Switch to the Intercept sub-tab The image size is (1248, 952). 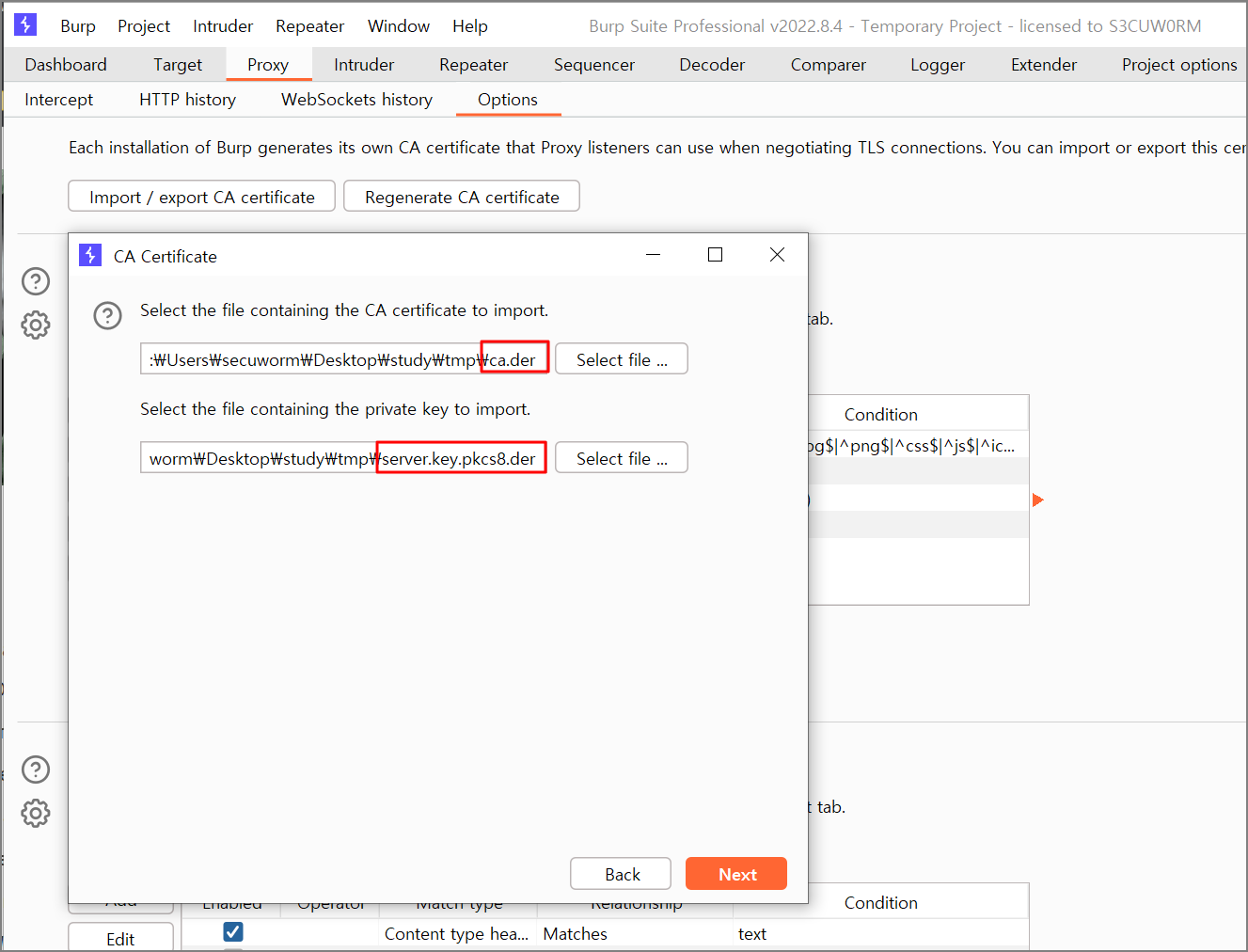coord(59,100)
